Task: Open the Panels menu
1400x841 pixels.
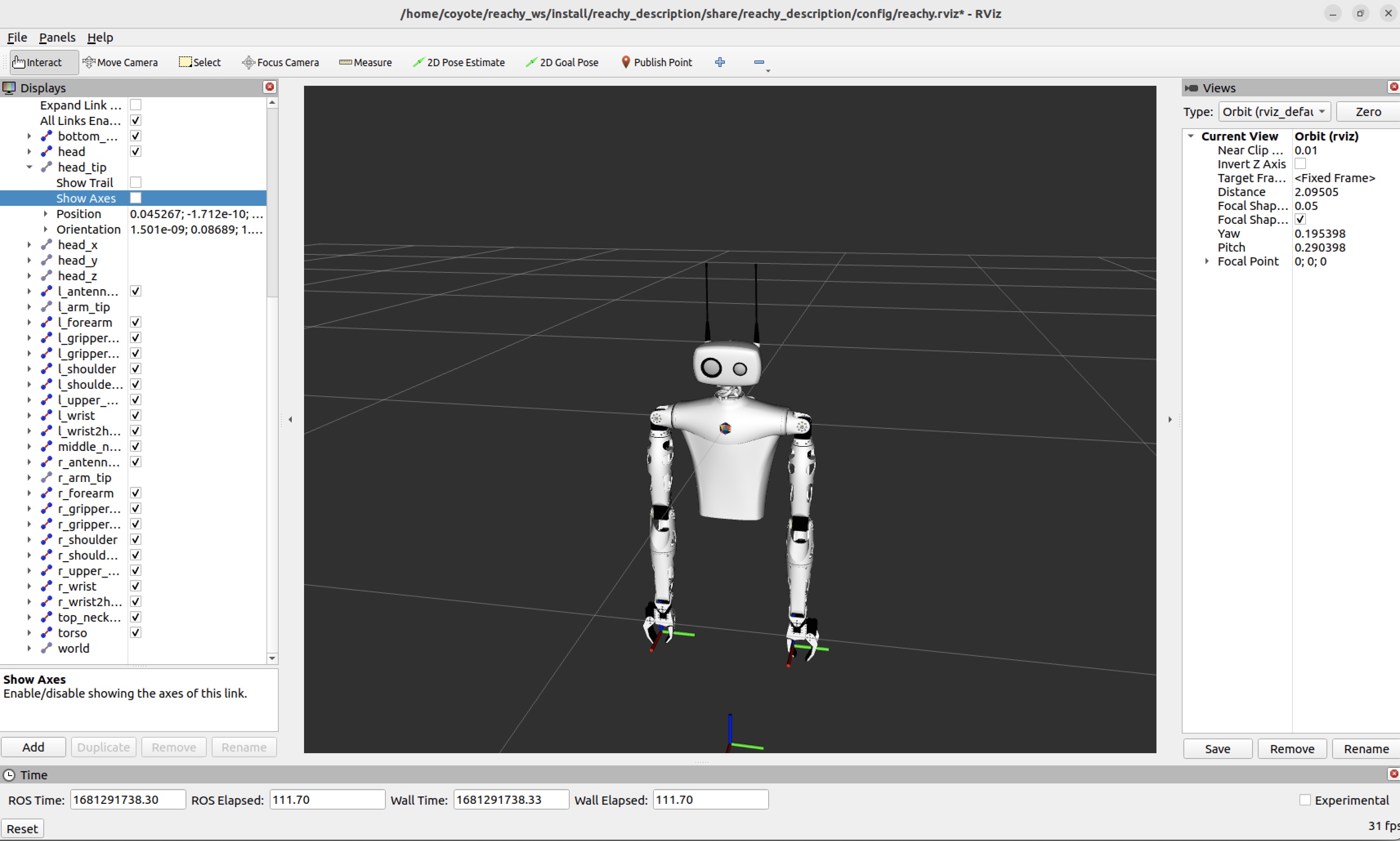Action: click(x=57, y=38)
